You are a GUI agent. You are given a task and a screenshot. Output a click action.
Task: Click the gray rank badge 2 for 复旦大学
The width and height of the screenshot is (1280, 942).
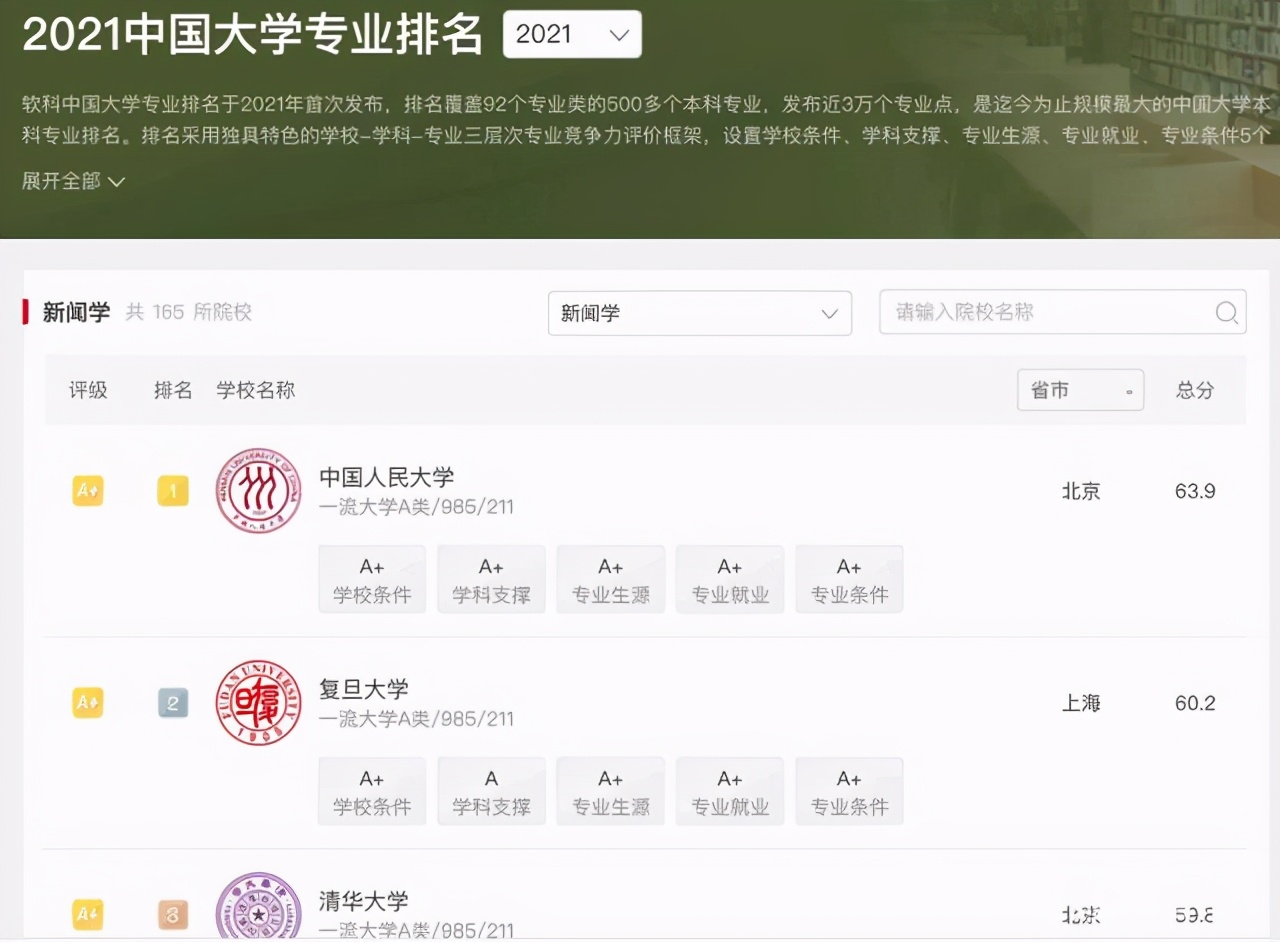tap(172, 703)
